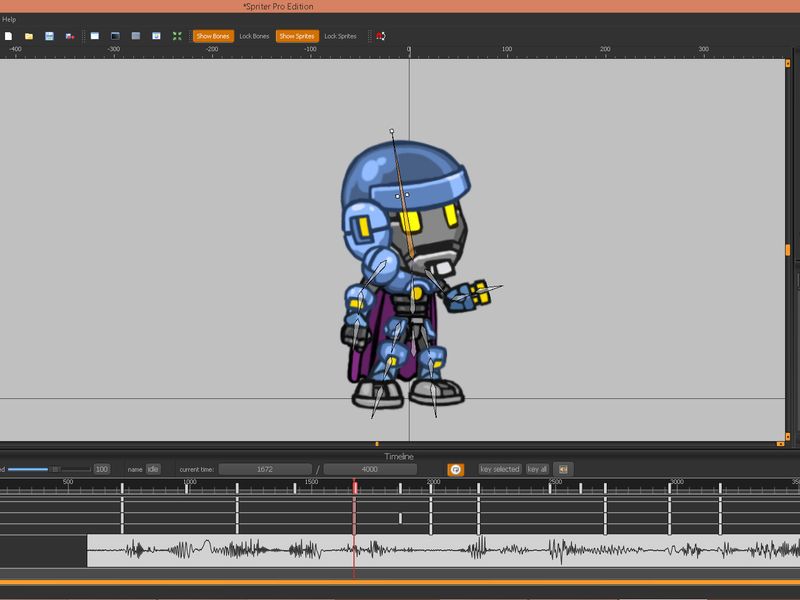Enable Lock Bones

254,36
